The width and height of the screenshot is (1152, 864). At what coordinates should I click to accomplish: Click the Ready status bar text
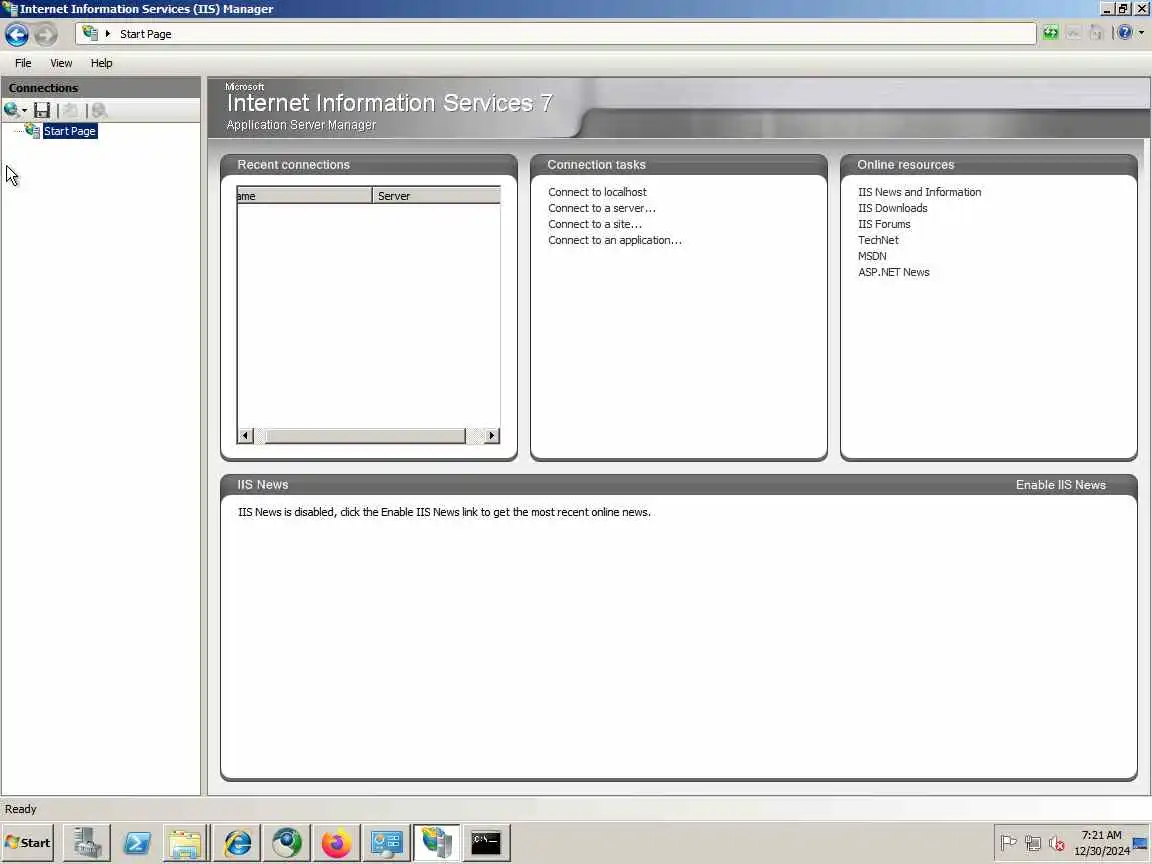(x=21, y=809)
